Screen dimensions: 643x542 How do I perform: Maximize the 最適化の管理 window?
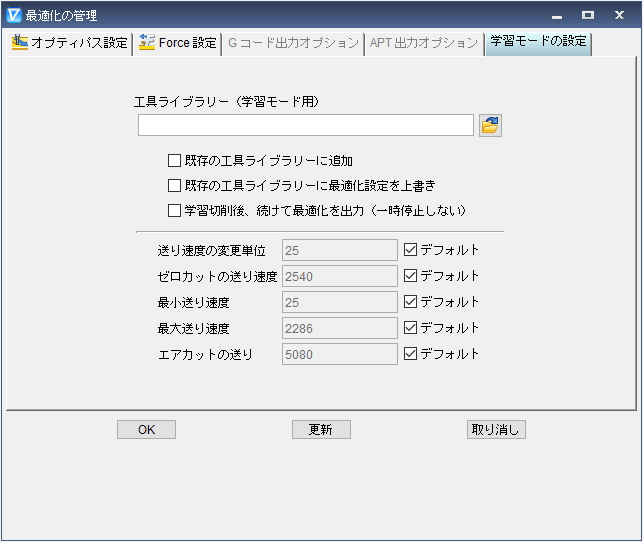[x=588, y=15]
